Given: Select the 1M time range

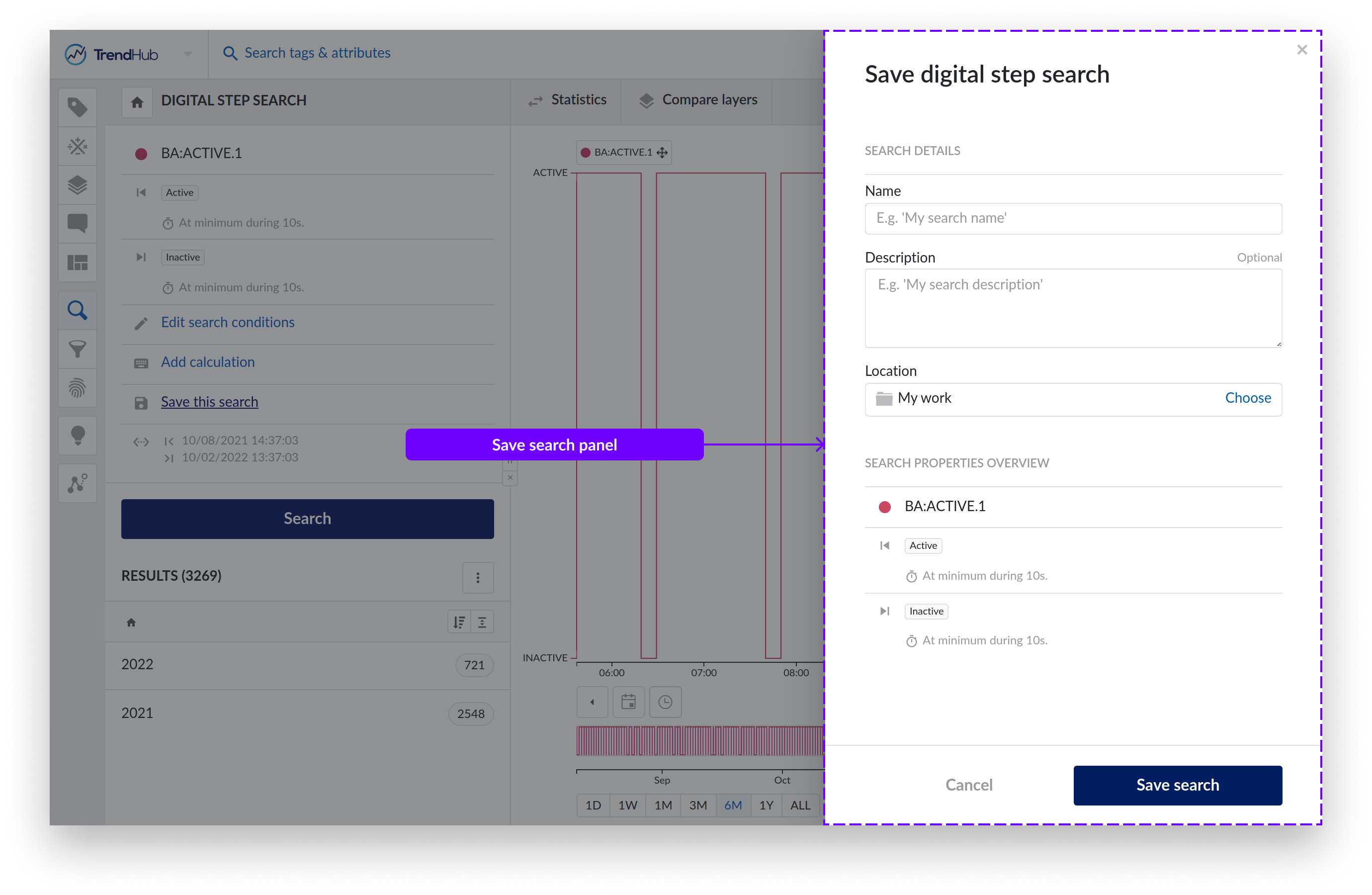Looking at the screenshot, I should point(663,805).
